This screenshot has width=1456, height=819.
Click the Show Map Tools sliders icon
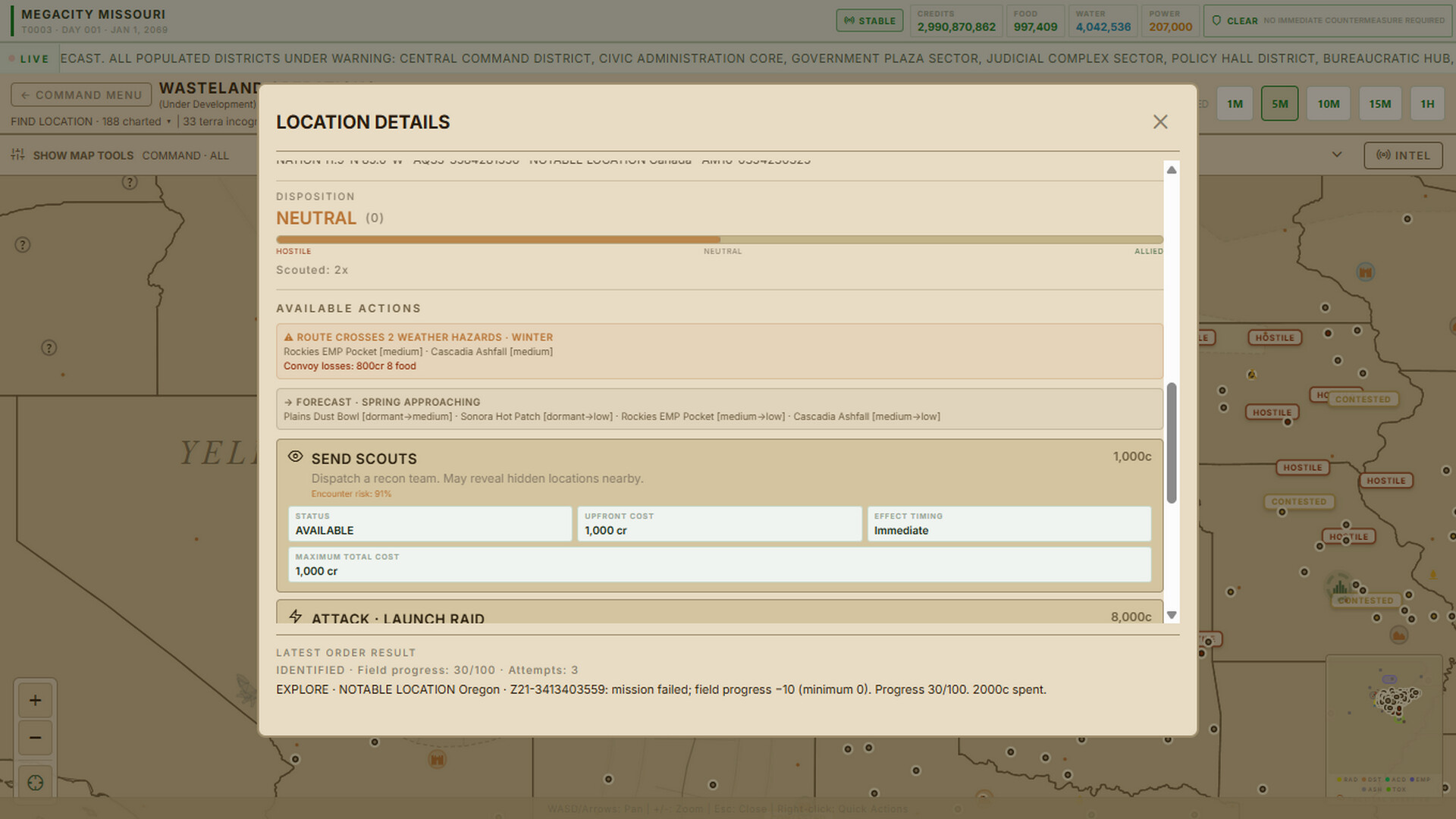coord(17,155)
